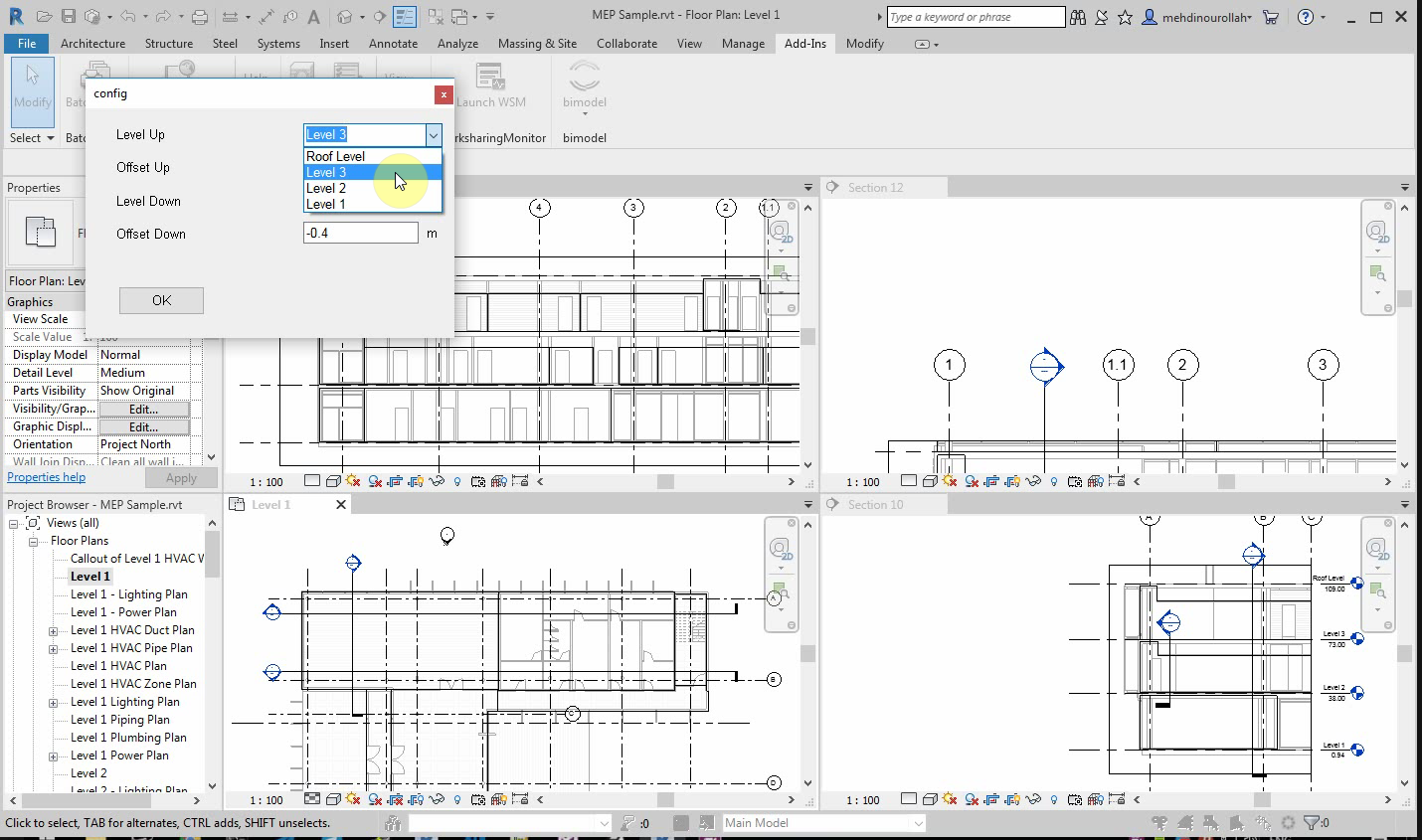Open the Annotate ribbon tab
Screen dimensions: 1422x840
point(393,44)
